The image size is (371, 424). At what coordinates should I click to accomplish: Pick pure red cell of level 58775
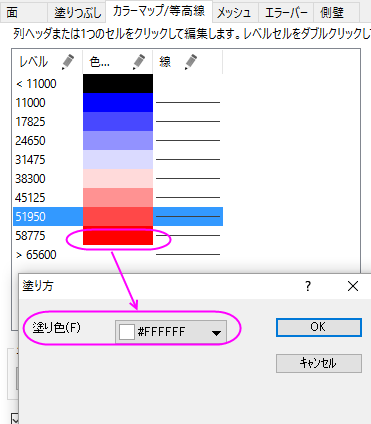pos(118,235)
